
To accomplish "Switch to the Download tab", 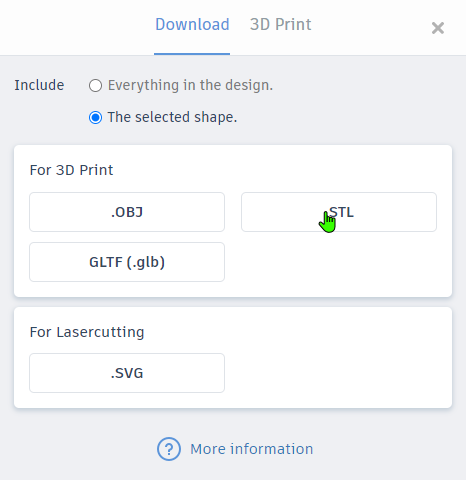I will [x=192, y=24].
